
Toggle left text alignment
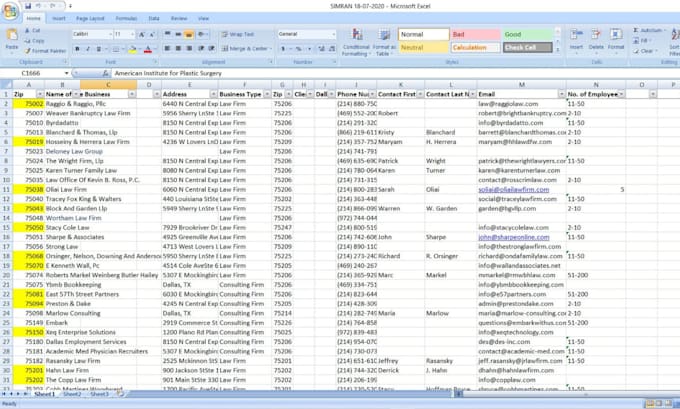point(167,49)
